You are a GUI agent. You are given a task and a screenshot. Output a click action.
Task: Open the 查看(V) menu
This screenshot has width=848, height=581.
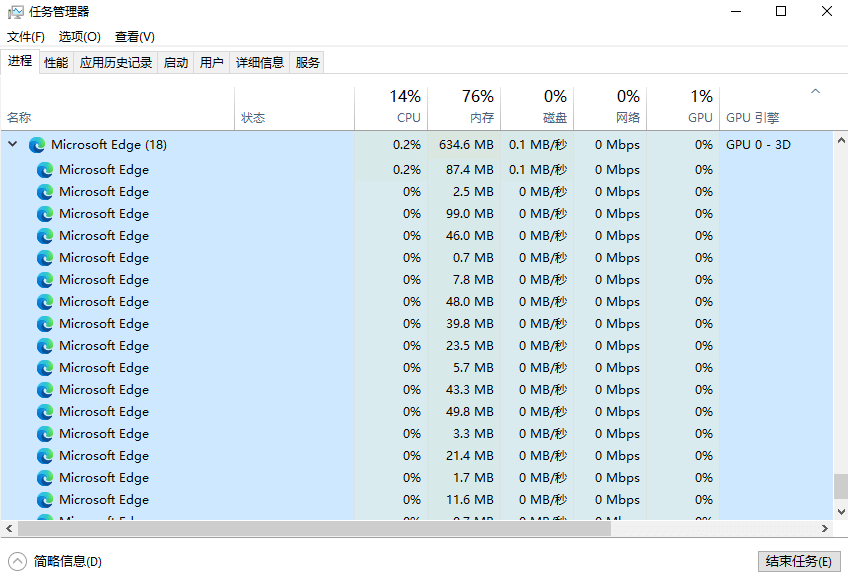pos(133,36)
